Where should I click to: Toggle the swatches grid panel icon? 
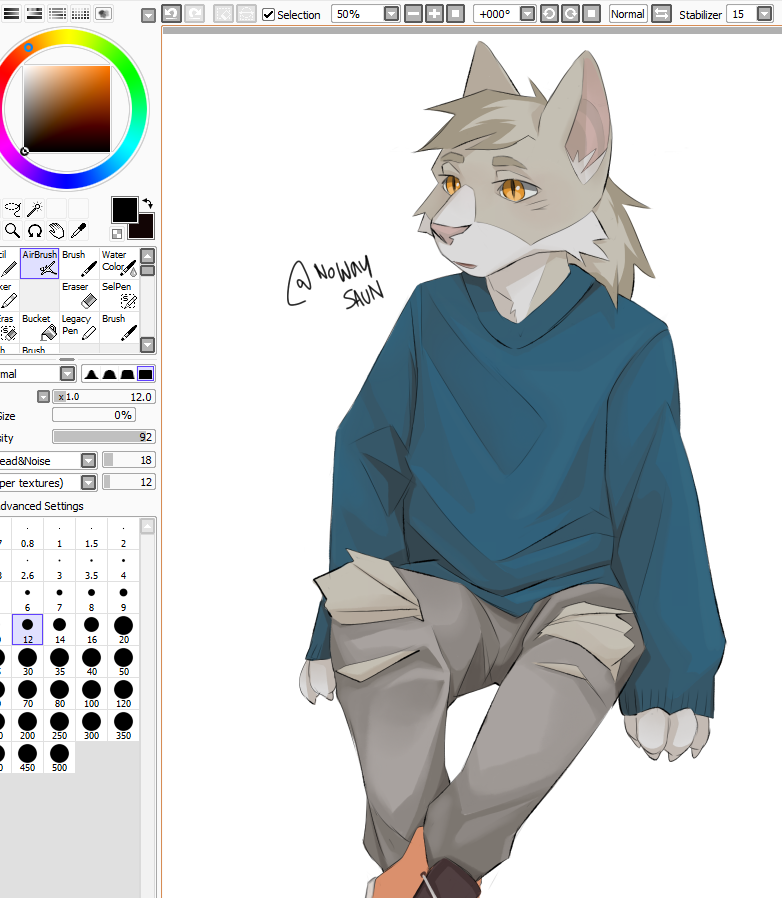pos(80,13)
